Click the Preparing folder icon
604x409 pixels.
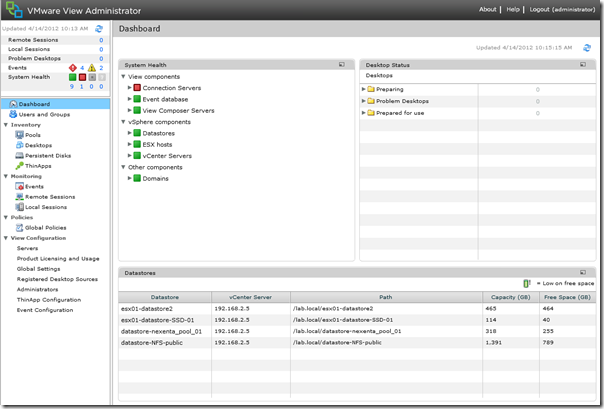[x=371, y=89]
